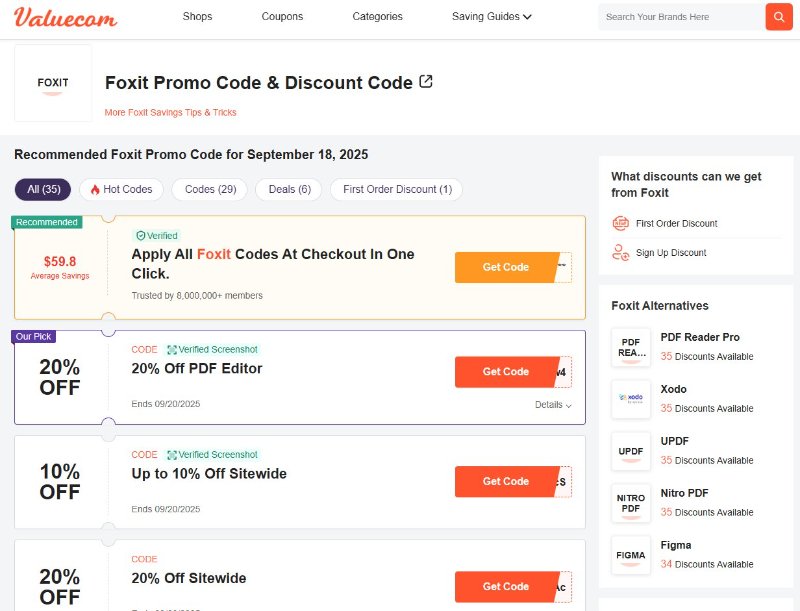Select the First Order Discount (1) filter
Image resolution: width=800 pixels, height=611 pixels.
pyautogui.click(x=395, y=189)
